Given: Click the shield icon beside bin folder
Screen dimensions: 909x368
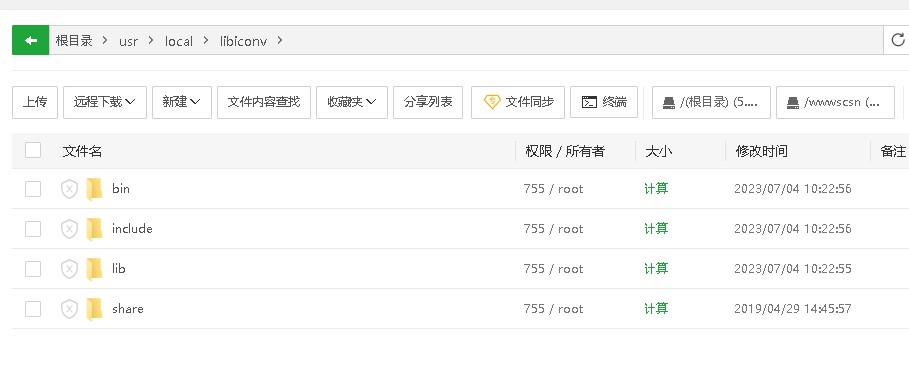Looking at the screenshot, I should tap(69, 189).
